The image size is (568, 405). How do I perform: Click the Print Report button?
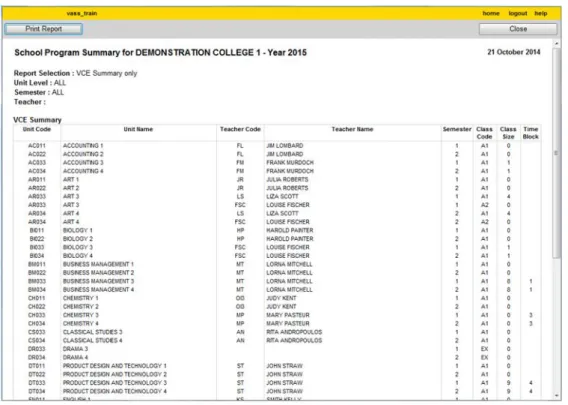pyautogui.click(x=43, y=29)
